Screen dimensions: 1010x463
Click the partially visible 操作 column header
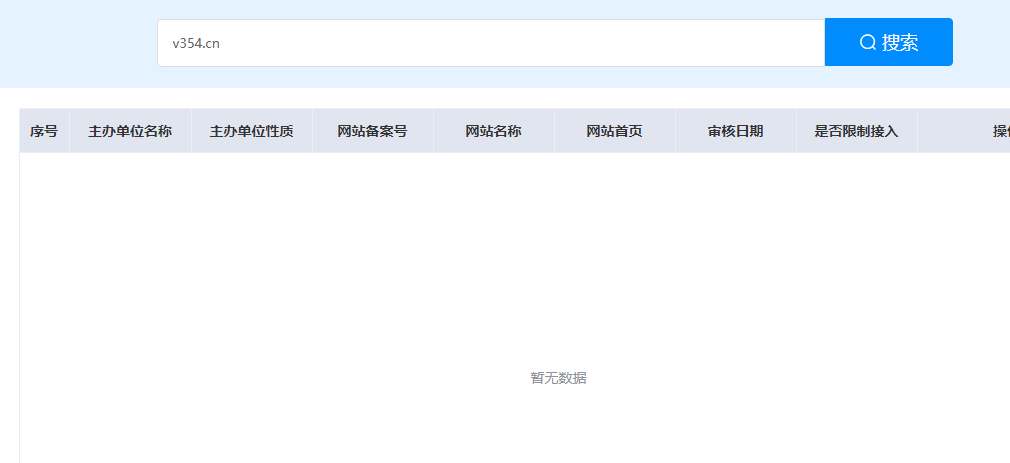pos(999,131)
